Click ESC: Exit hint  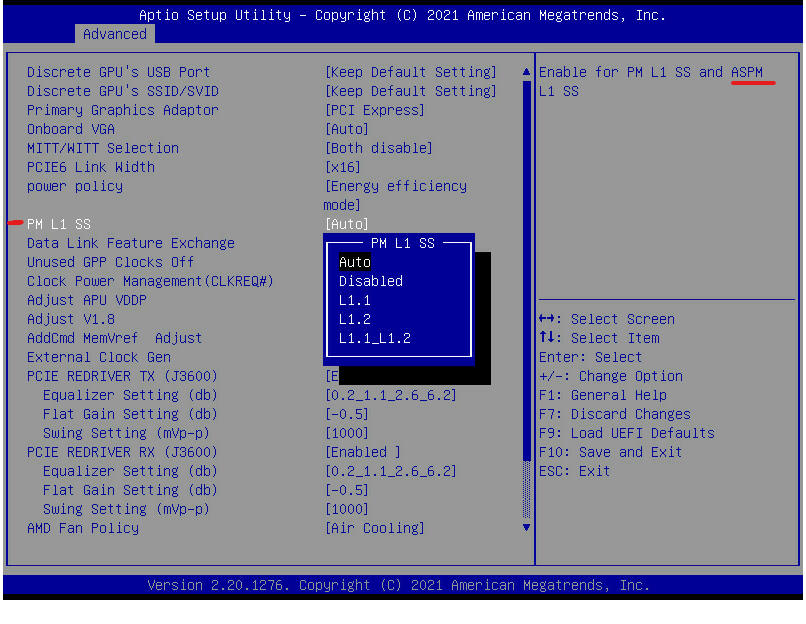pyautogui.click(x=575, y=471)
